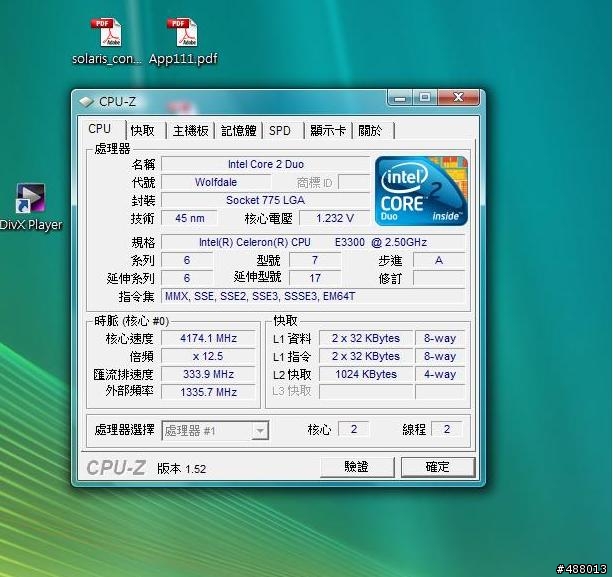This screenshot has height=577, width=613.
Task: Click the 核心 cores count value
Action: (354, 429)
